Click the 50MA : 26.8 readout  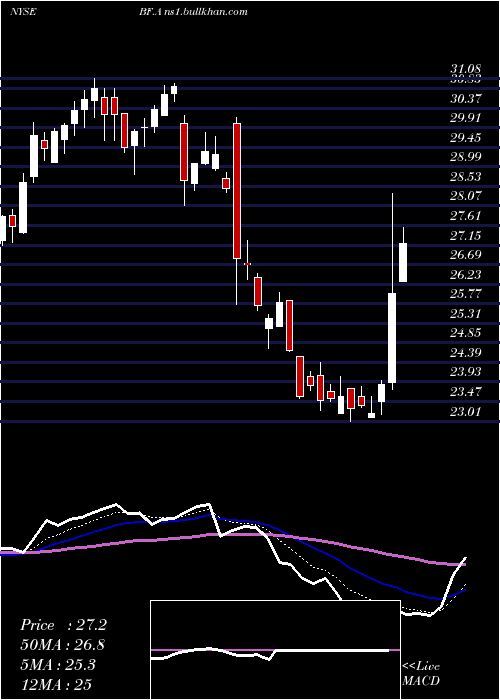[x=64, y=645]
